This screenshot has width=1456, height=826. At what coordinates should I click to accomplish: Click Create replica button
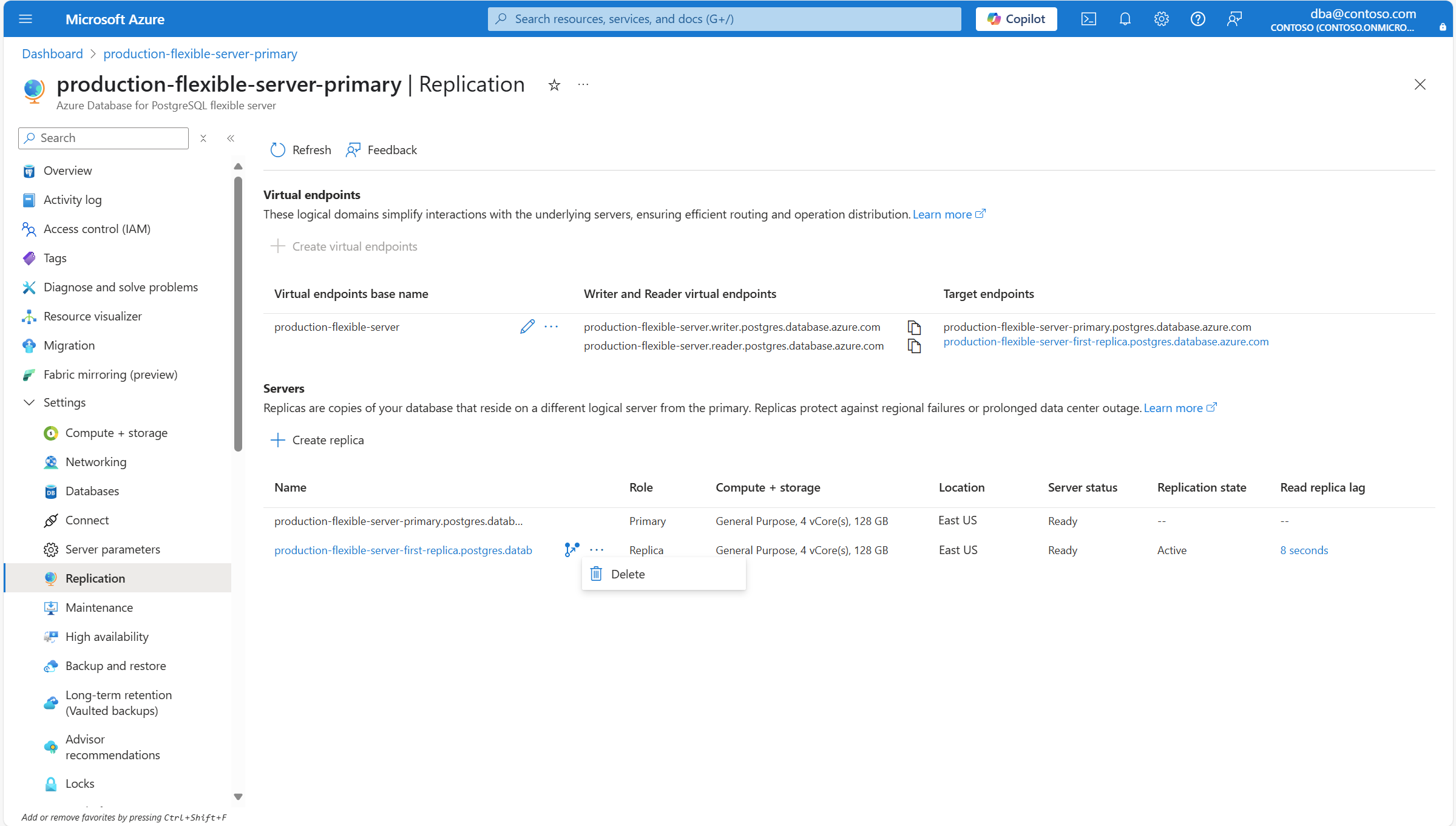[x=317, y=440]
